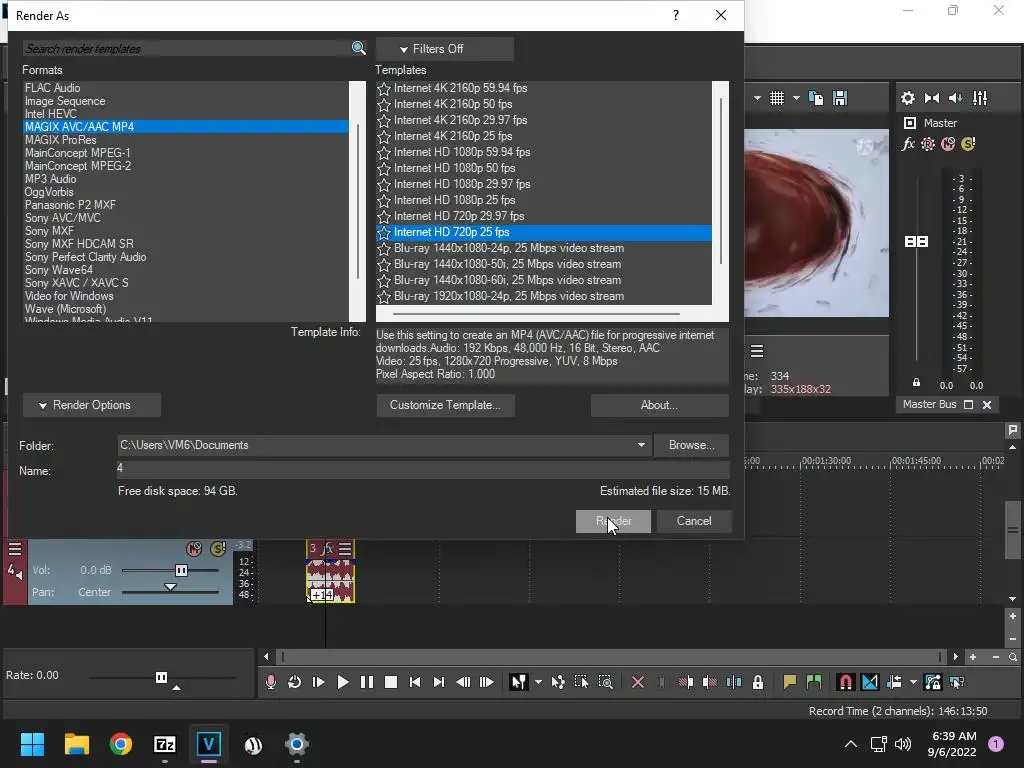Viewport: 1024px width, 768px height.
Task: Click Dim Output speaker icon
Action: (x=955, y=98)
